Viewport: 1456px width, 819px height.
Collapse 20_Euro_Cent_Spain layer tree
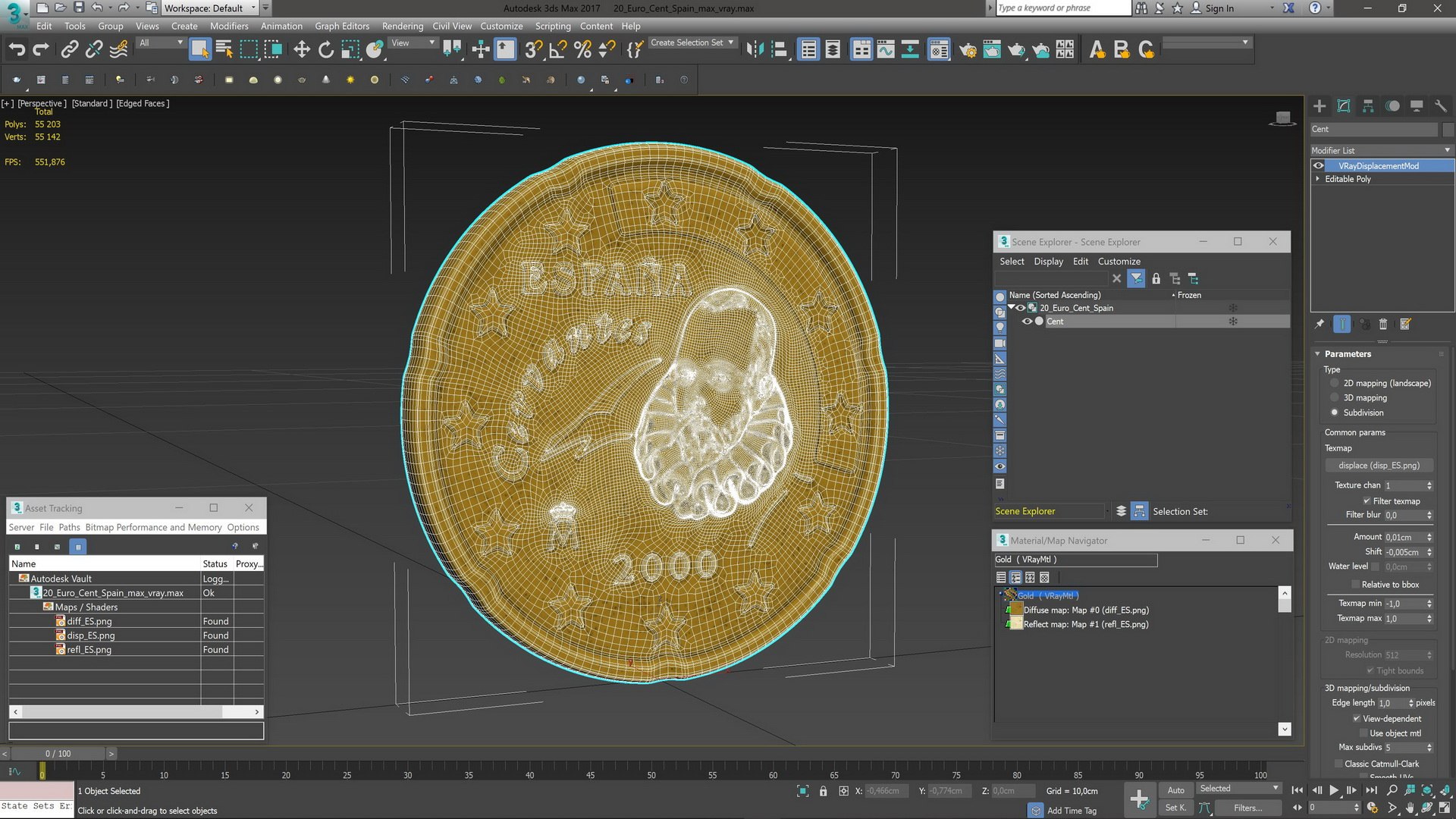(1012, 308)
